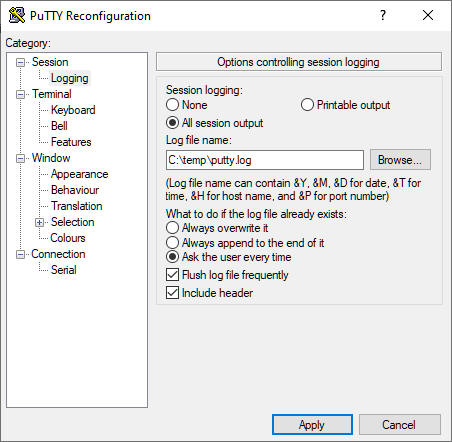Click the help question mark icon
This screenshot has height=442, width=452.
click(383, 15)
